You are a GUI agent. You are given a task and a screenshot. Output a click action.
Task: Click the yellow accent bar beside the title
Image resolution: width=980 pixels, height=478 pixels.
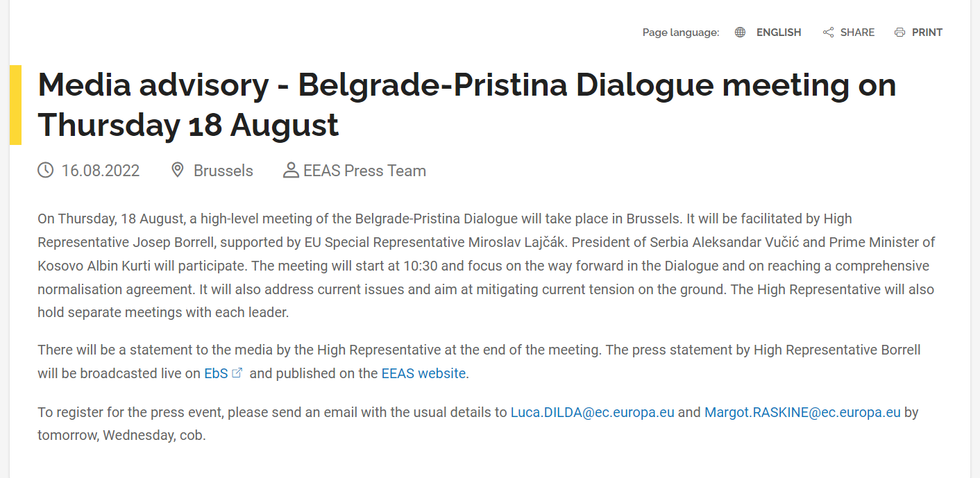click(15, 104)
